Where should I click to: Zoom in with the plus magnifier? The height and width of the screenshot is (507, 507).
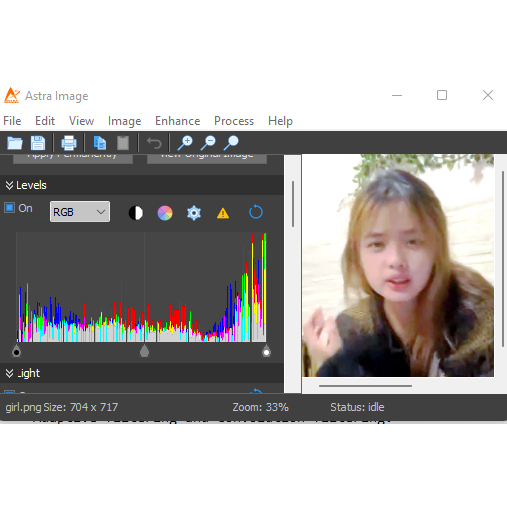(x=185, y=143)
